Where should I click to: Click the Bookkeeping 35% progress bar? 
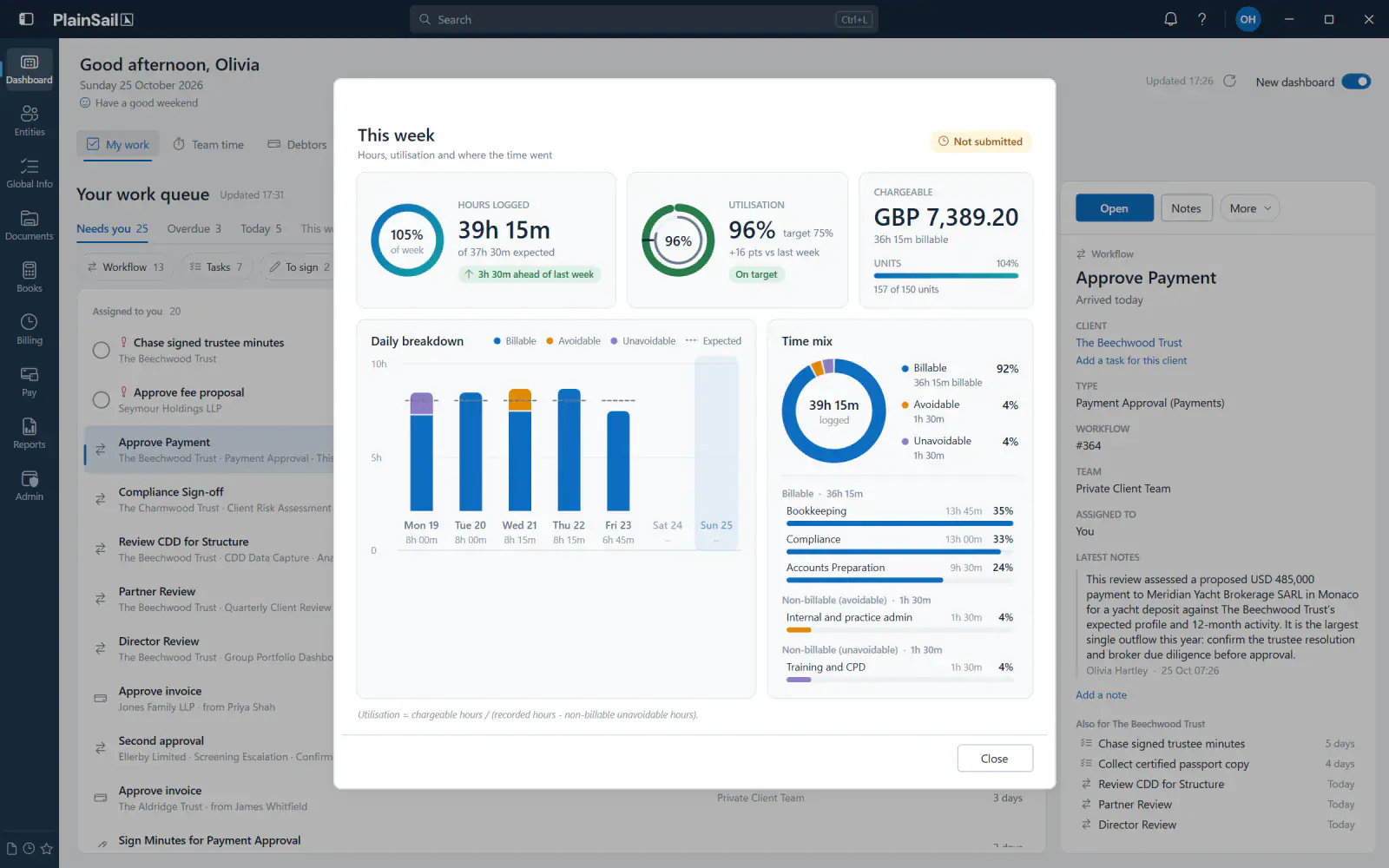tap(899, 523)
